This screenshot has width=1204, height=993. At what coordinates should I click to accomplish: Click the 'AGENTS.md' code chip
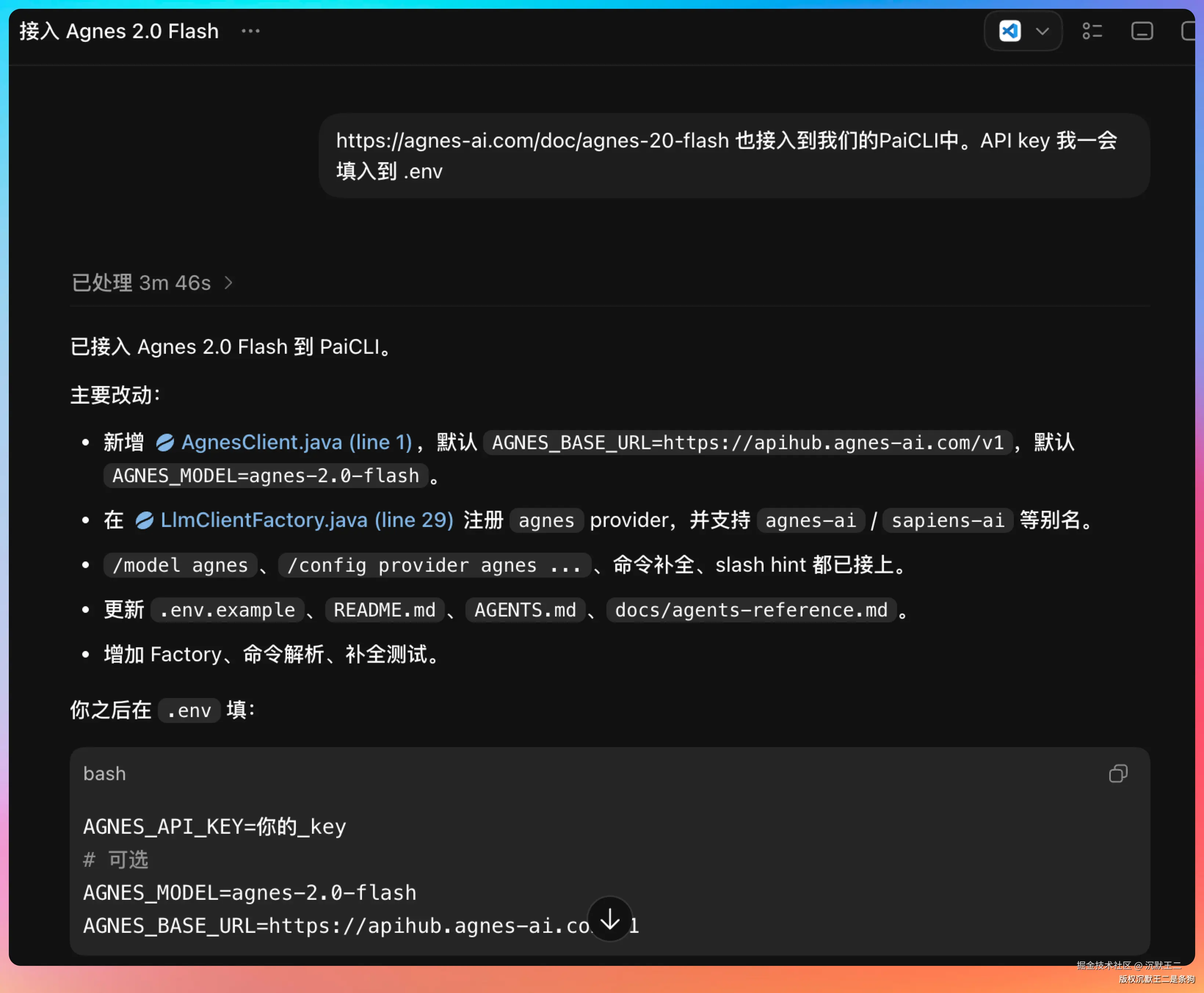525,610
